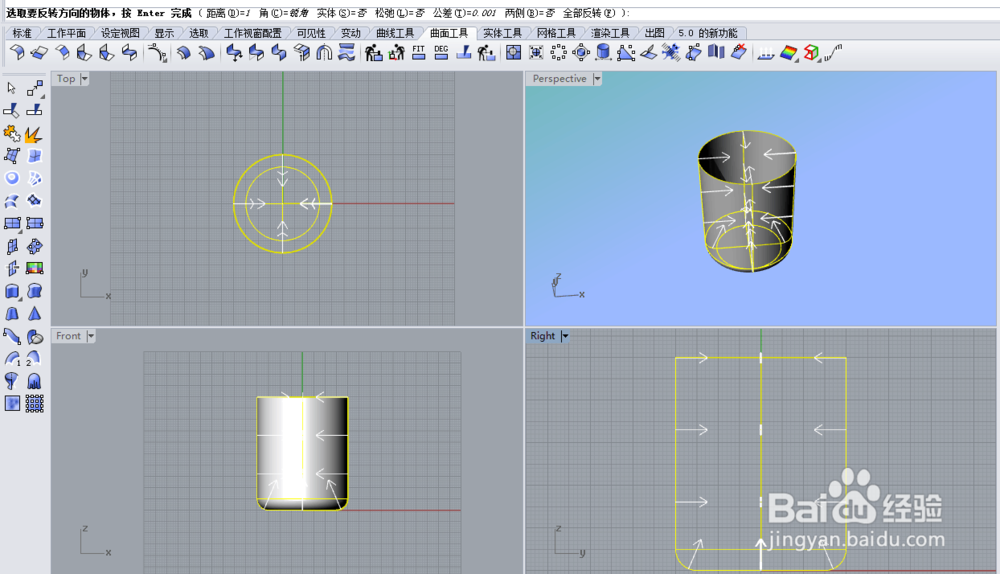Screen dimensions: 1000x574
Task: Click the 全部反转(F) command option
Action: 589,13
